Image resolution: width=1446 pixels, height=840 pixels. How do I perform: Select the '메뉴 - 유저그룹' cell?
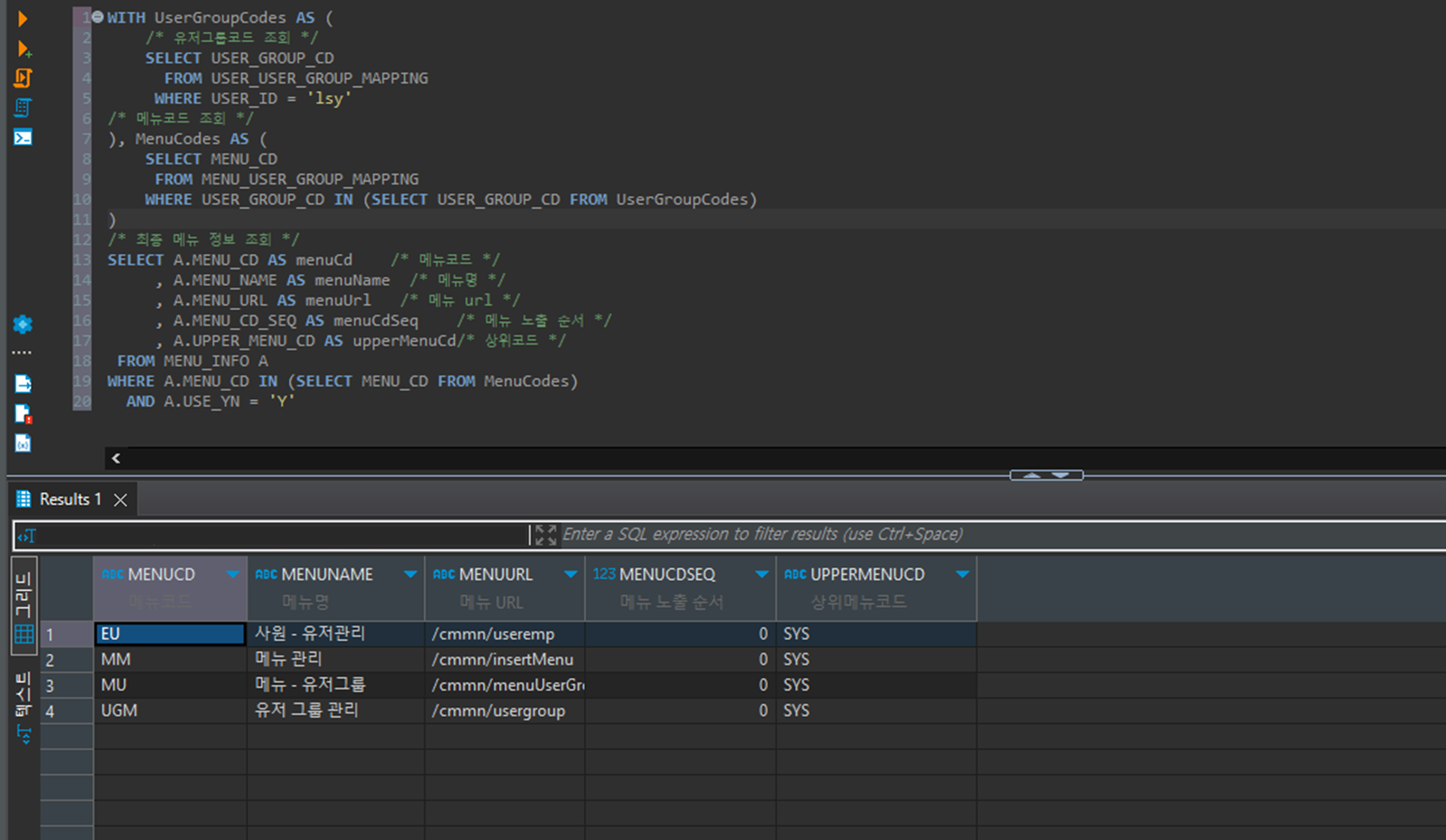point(336,685)
